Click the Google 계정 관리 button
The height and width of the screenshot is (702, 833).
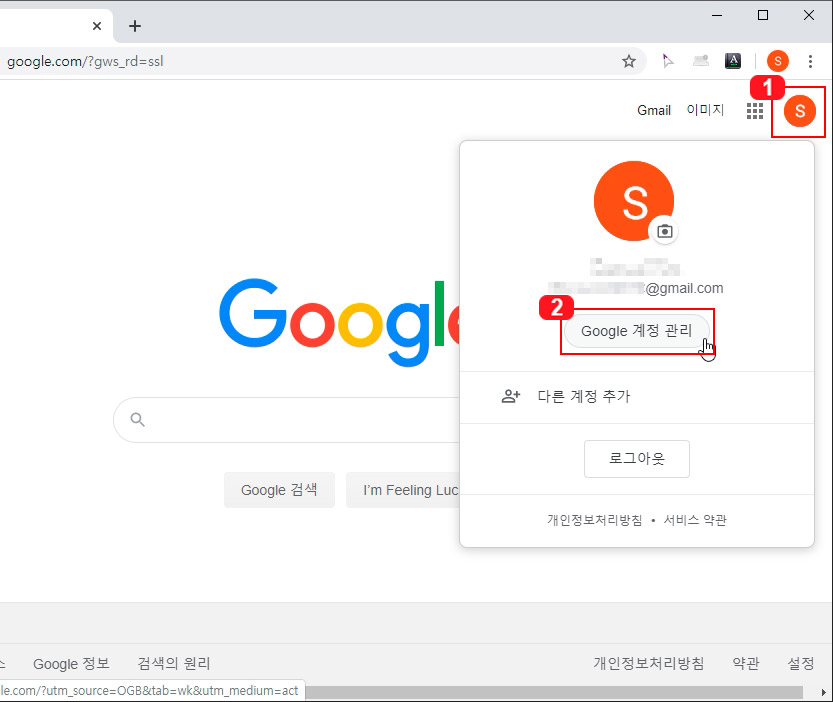point(636,331)
